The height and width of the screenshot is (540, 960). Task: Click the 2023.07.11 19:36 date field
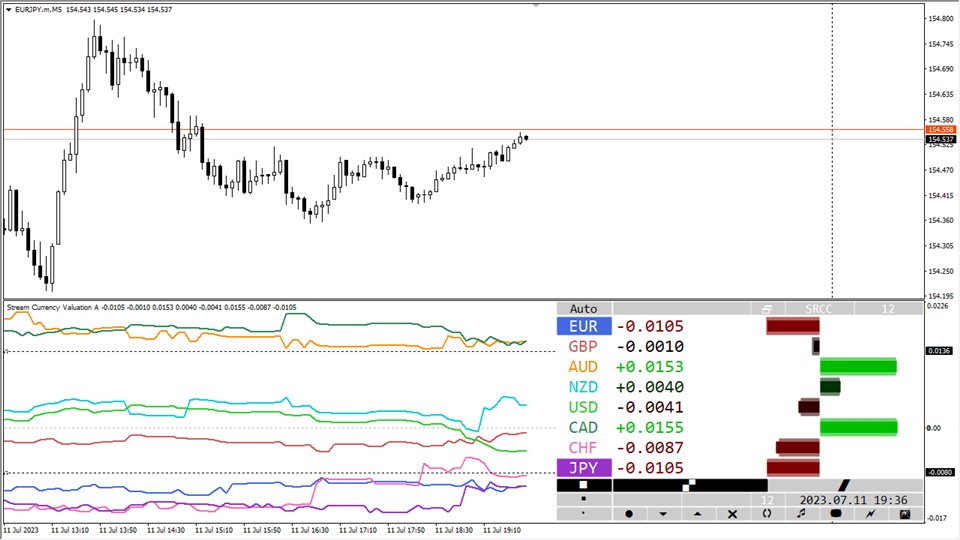tap(853, 500)
